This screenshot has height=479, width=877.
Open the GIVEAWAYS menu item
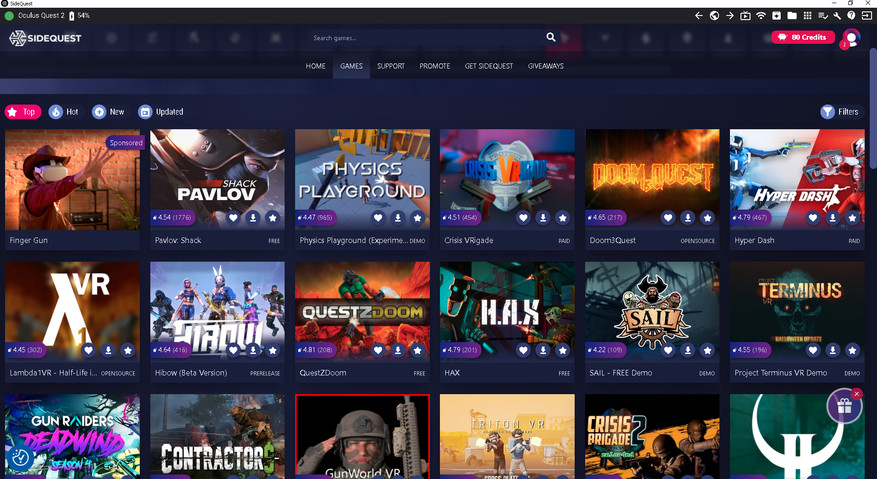pos(545,66)
